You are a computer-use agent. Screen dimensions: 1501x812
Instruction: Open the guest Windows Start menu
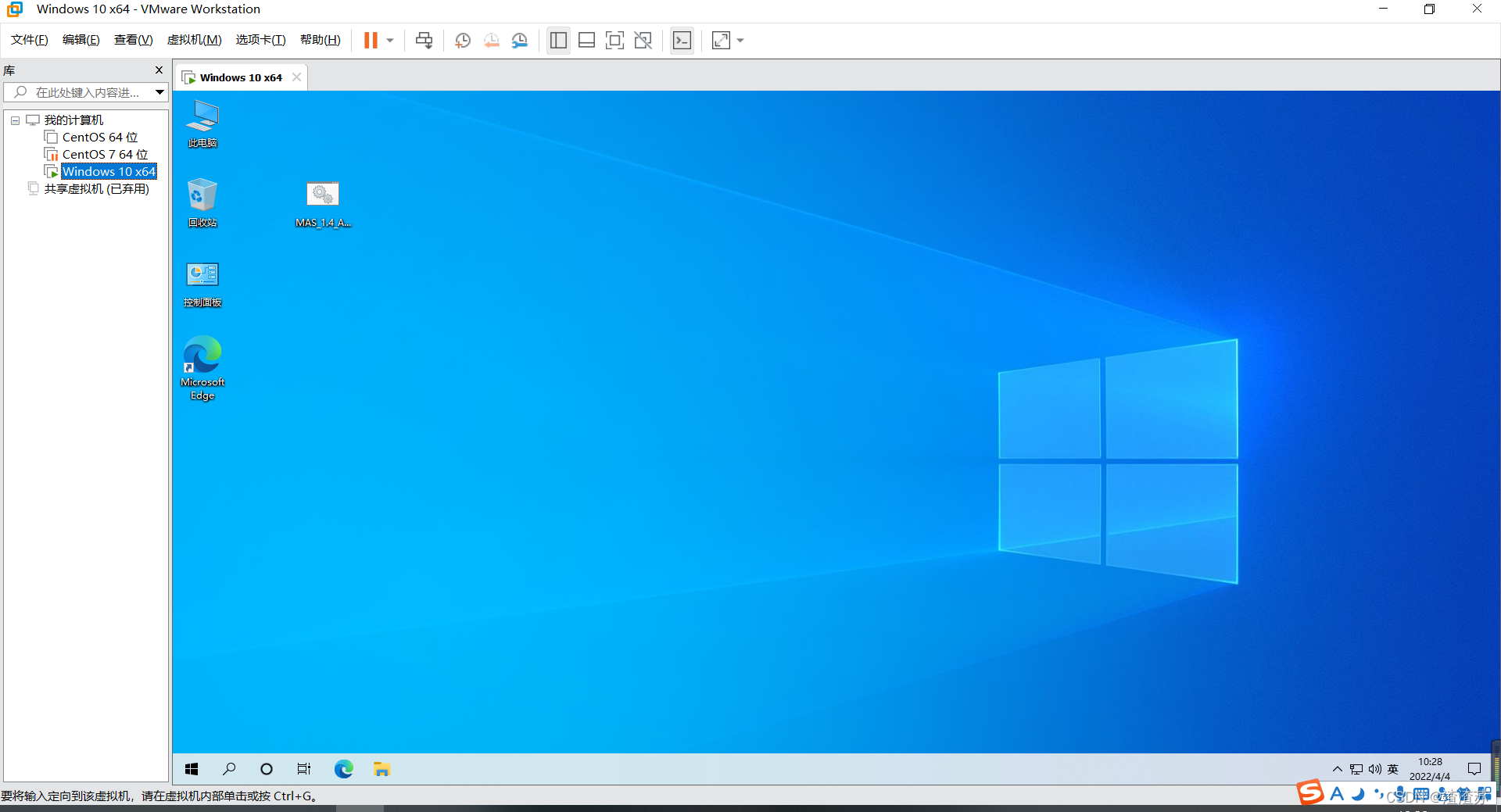click(x=192, y=769)
